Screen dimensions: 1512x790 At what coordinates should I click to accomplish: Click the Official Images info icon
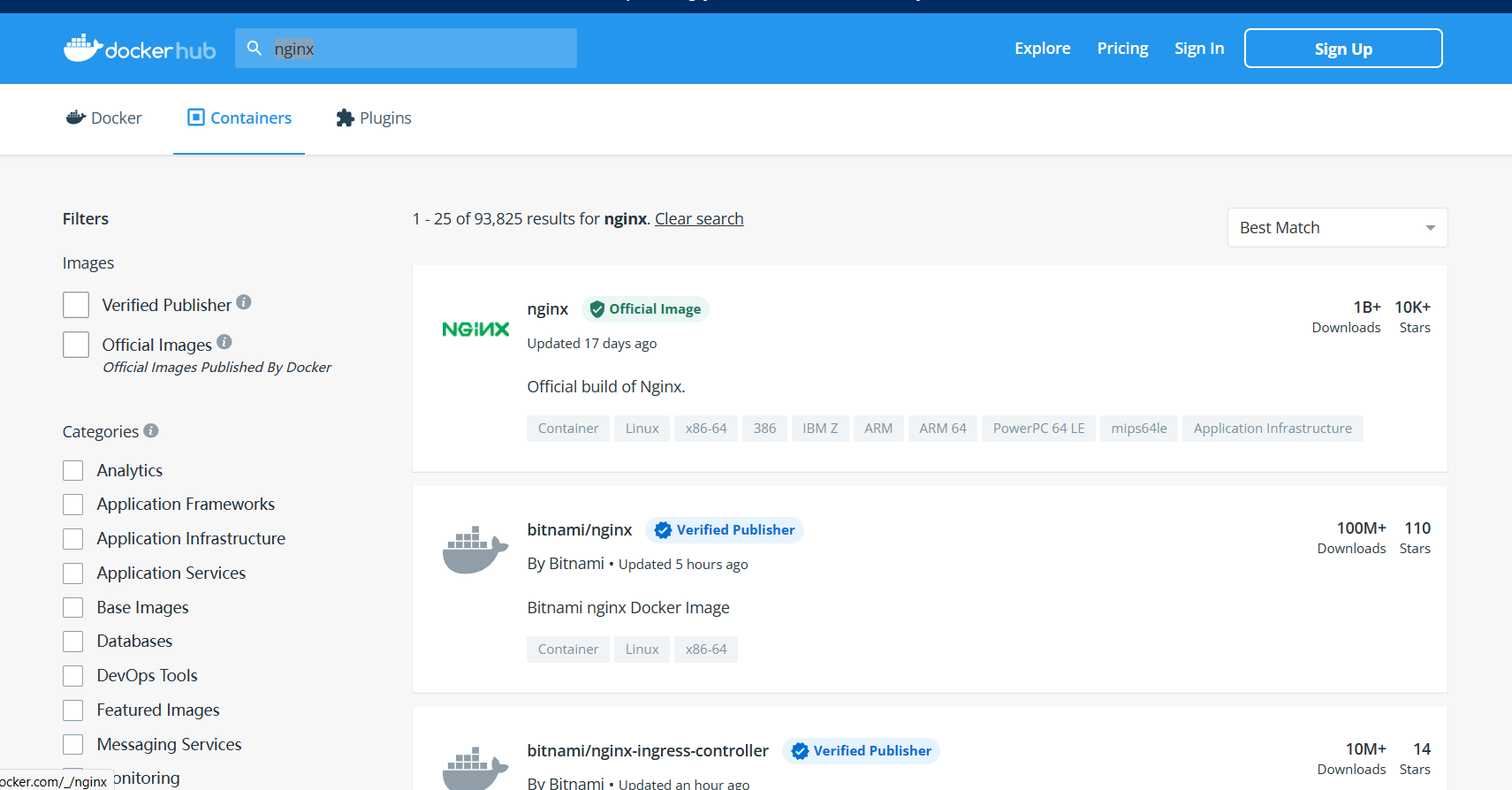[224, 342]
